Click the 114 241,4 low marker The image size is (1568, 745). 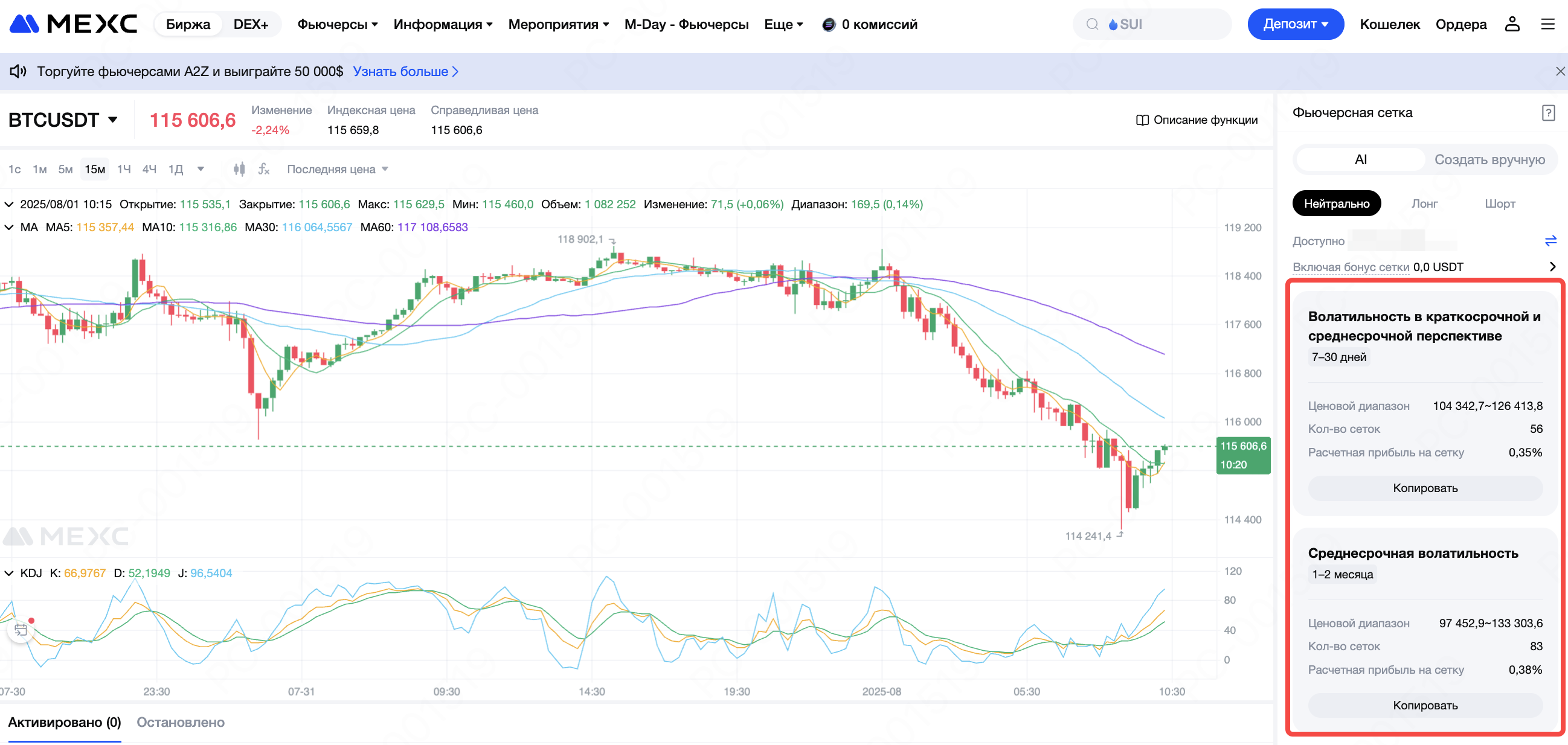(1088, 536)
